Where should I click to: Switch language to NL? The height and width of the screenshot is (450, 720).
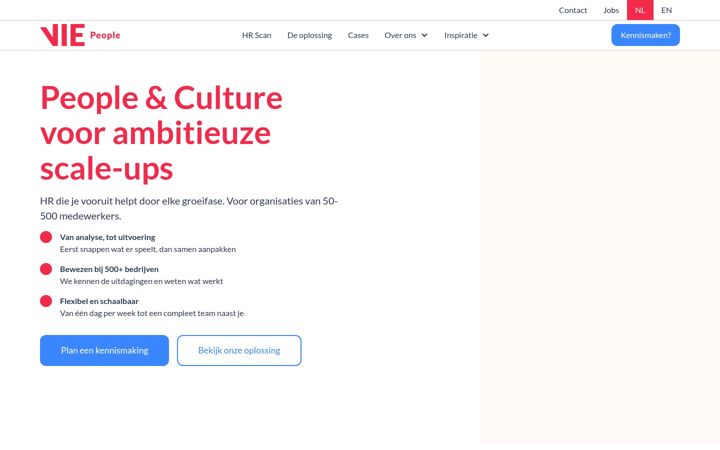[x=640, y=10]
